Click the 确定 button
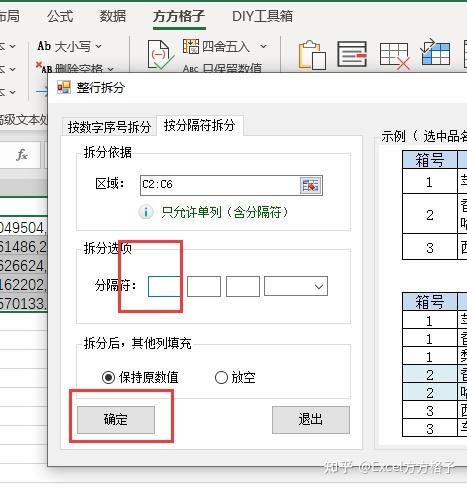The width and height of the screenshot is (467, 487). pyautogui.click(x=116, y=419)
